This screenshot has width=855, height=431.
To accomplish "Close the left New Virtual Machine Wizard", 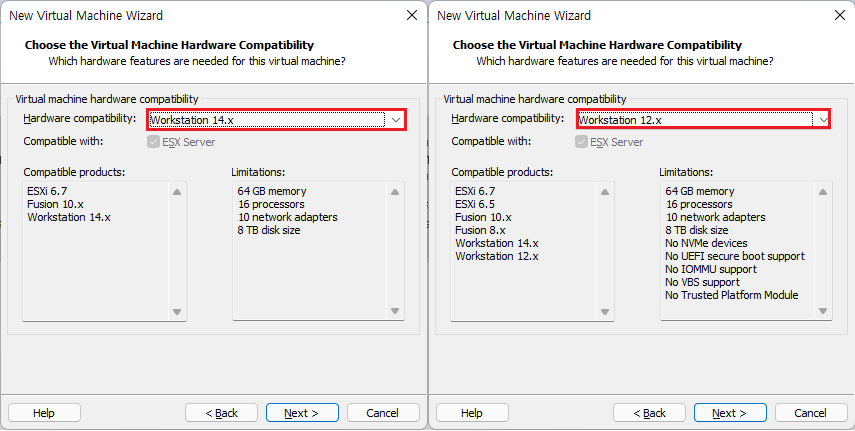I will pos(412,15).
